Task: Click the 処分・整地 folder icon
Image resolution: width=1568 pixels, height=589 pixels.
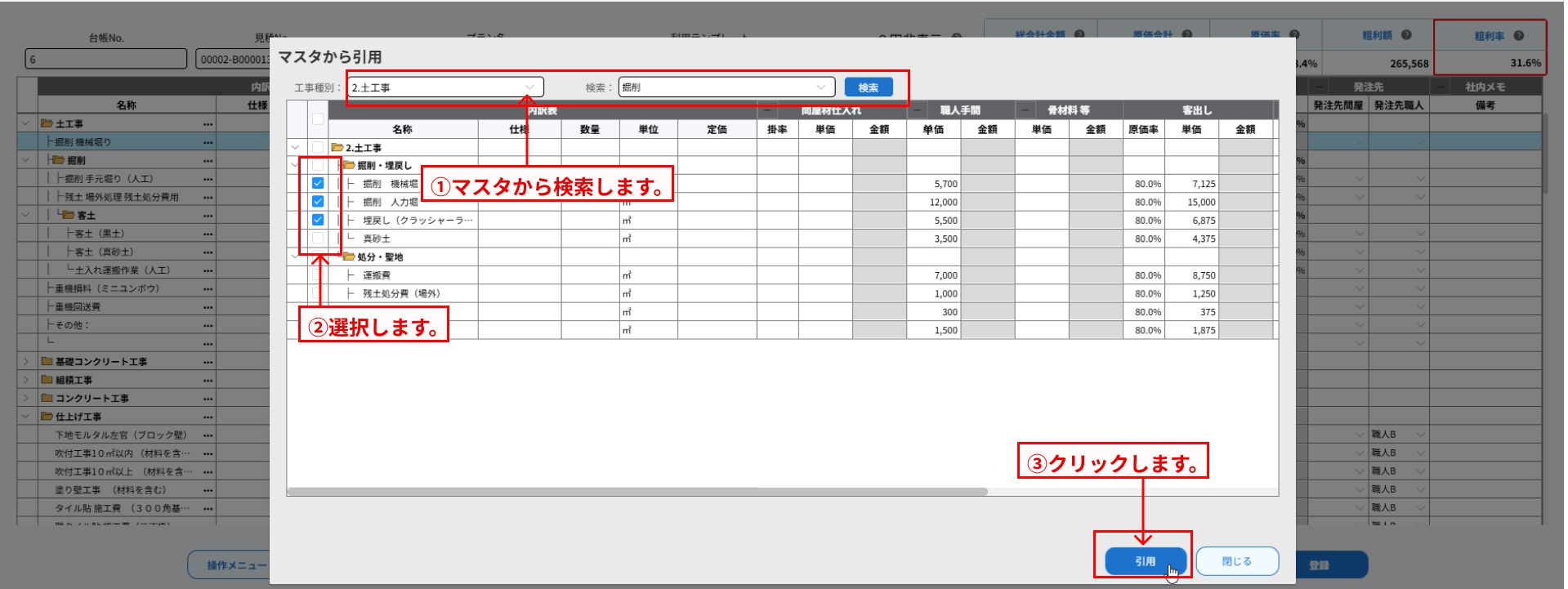Action: [349, 257]
